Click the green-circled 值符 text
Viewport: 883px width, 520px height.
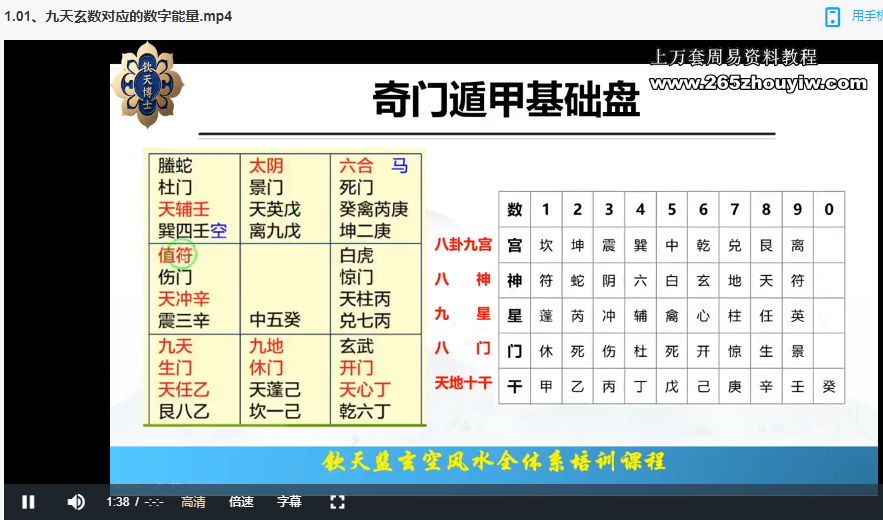[x=177, y=255]
